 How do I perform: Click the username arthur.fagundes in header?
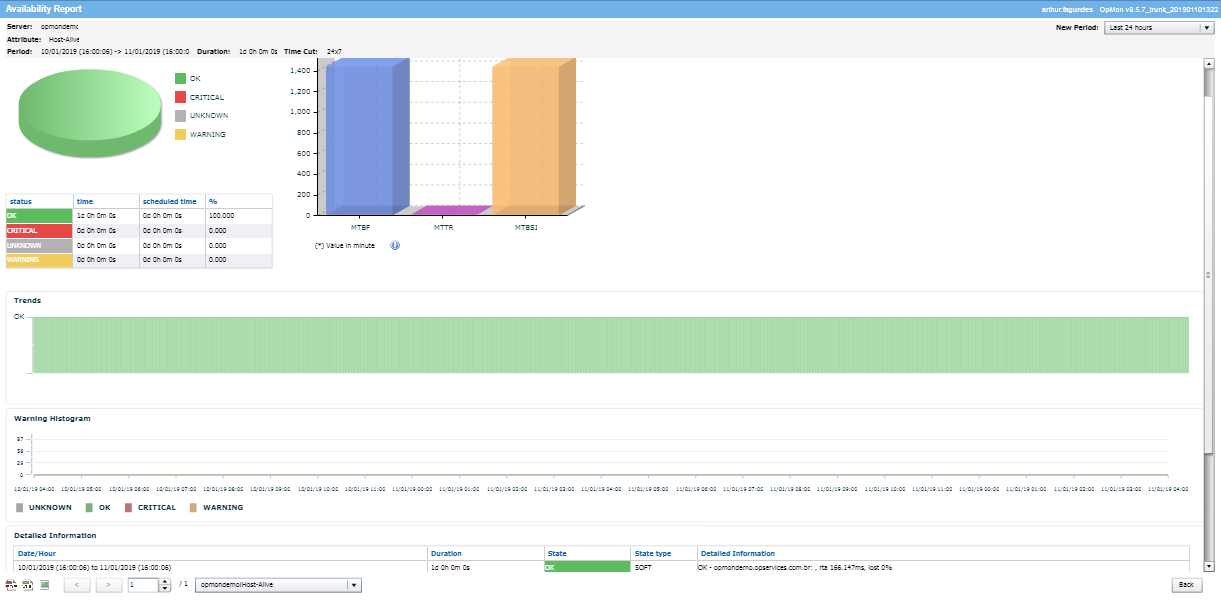(1066, 9)
